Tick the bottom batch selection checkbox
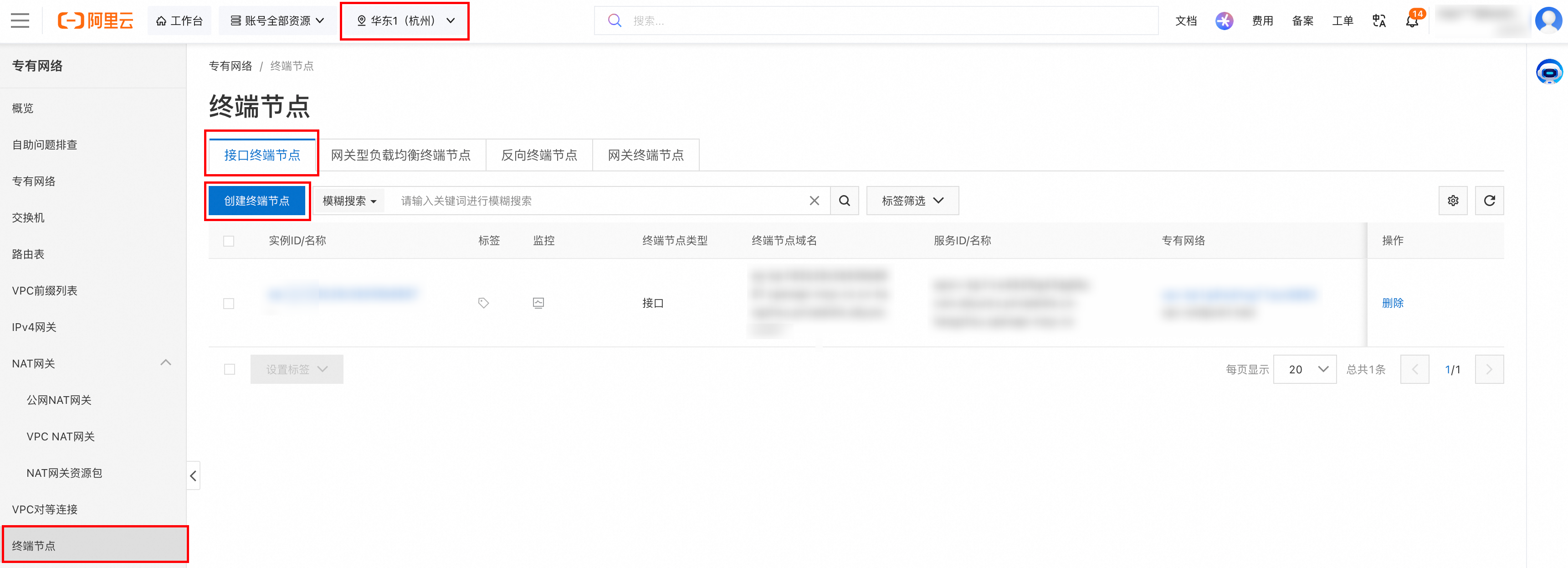Screen dimensions: 1568x568 pos(230,370)
